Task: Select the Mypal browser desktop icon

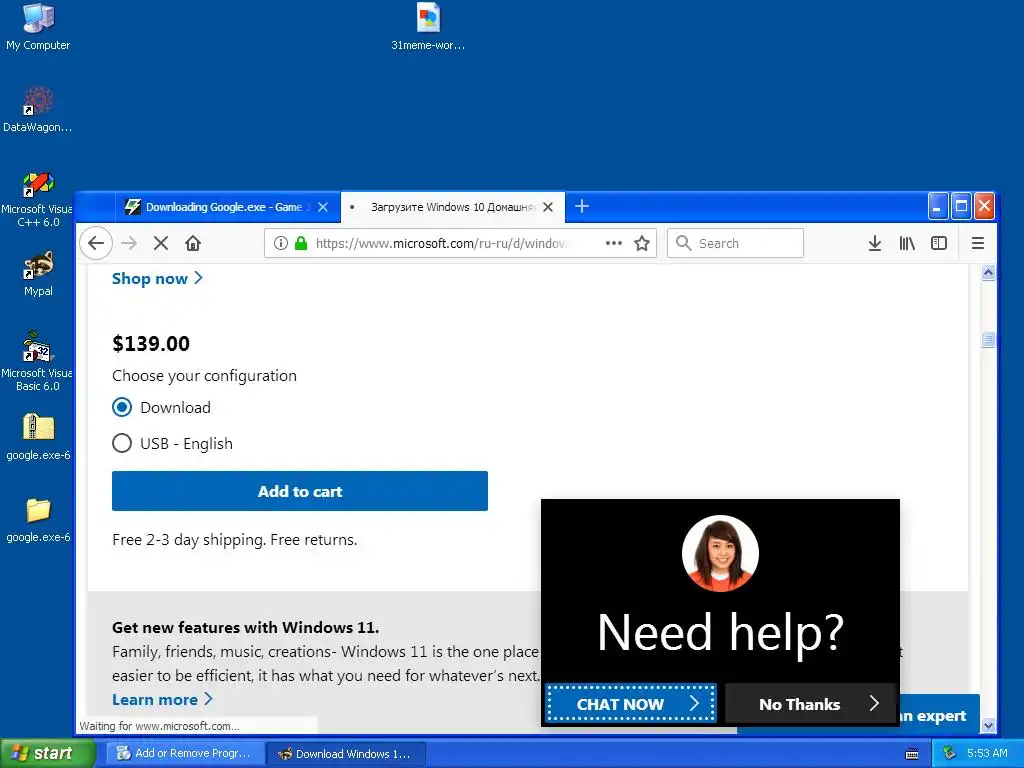Action: coord(38,274)
